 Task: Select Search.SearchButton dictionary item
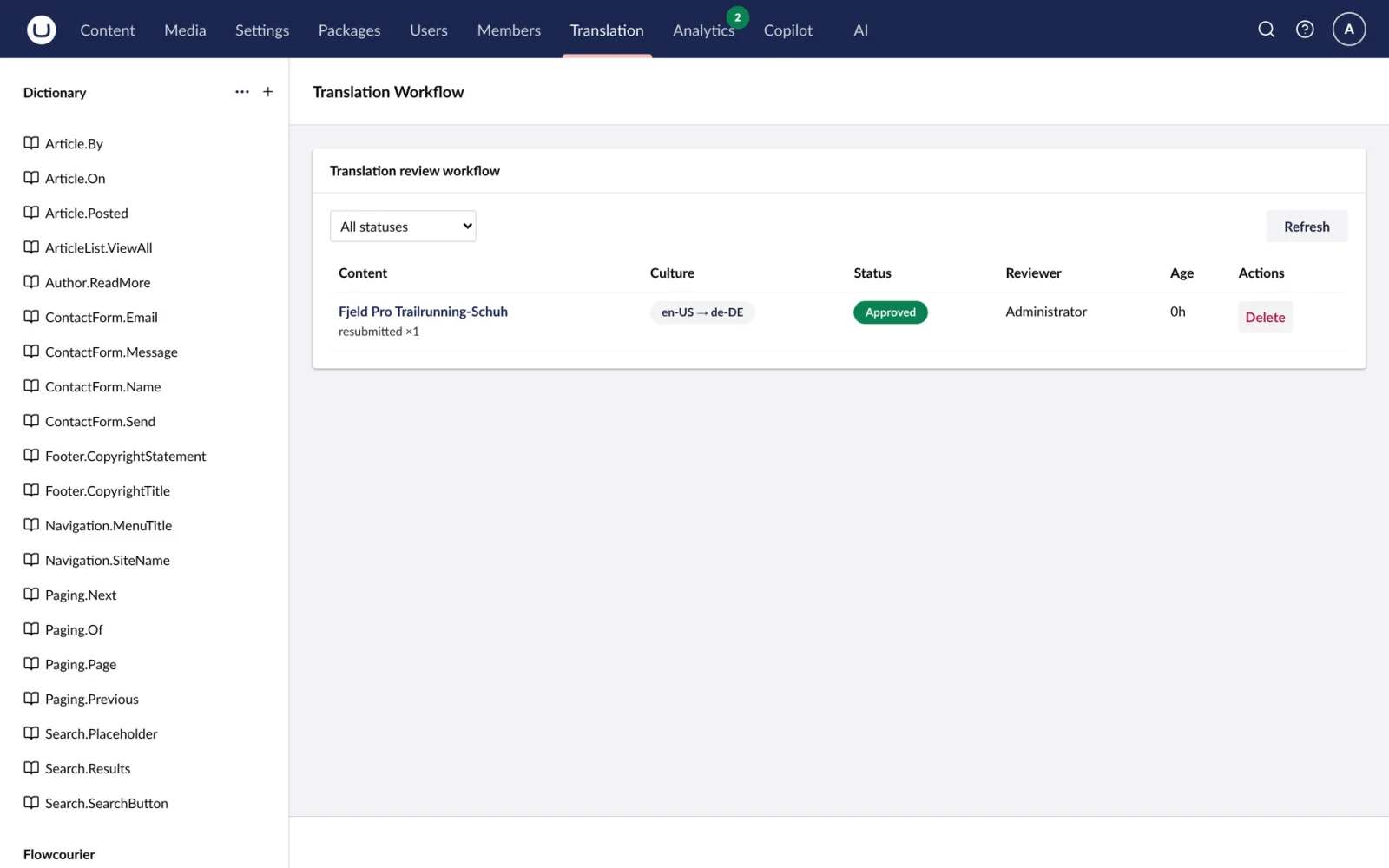(x=107, y=803)
